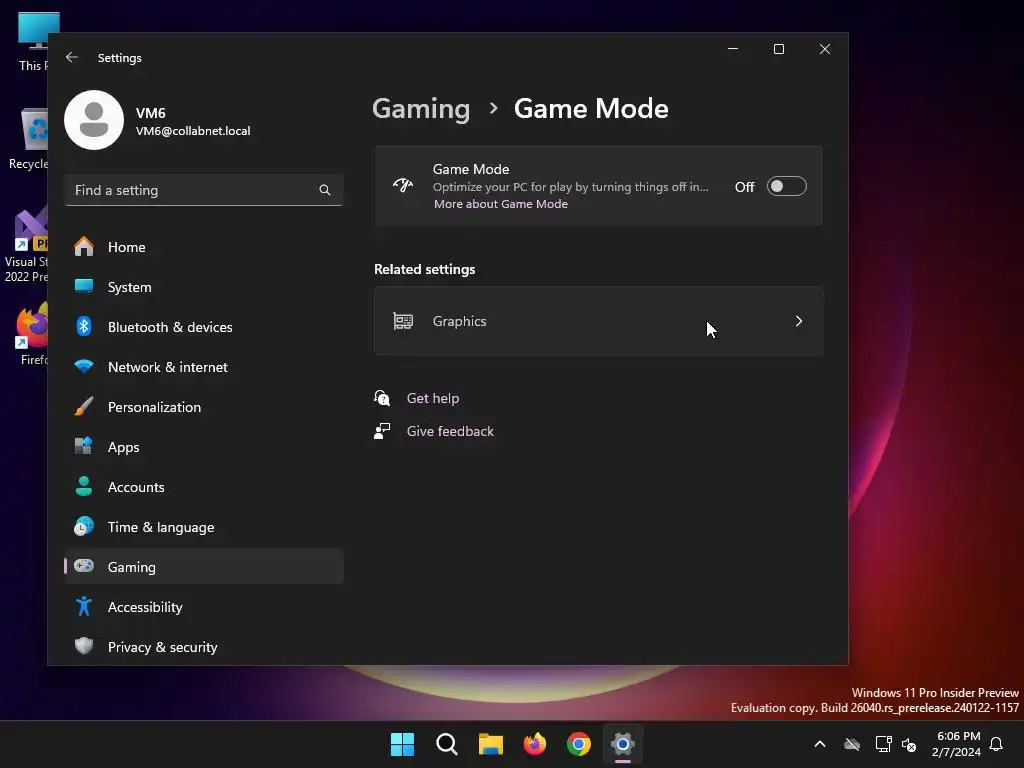1024x768 pixels.
Task: Open Privacy & security settings
Action: (x=204, y=647)
